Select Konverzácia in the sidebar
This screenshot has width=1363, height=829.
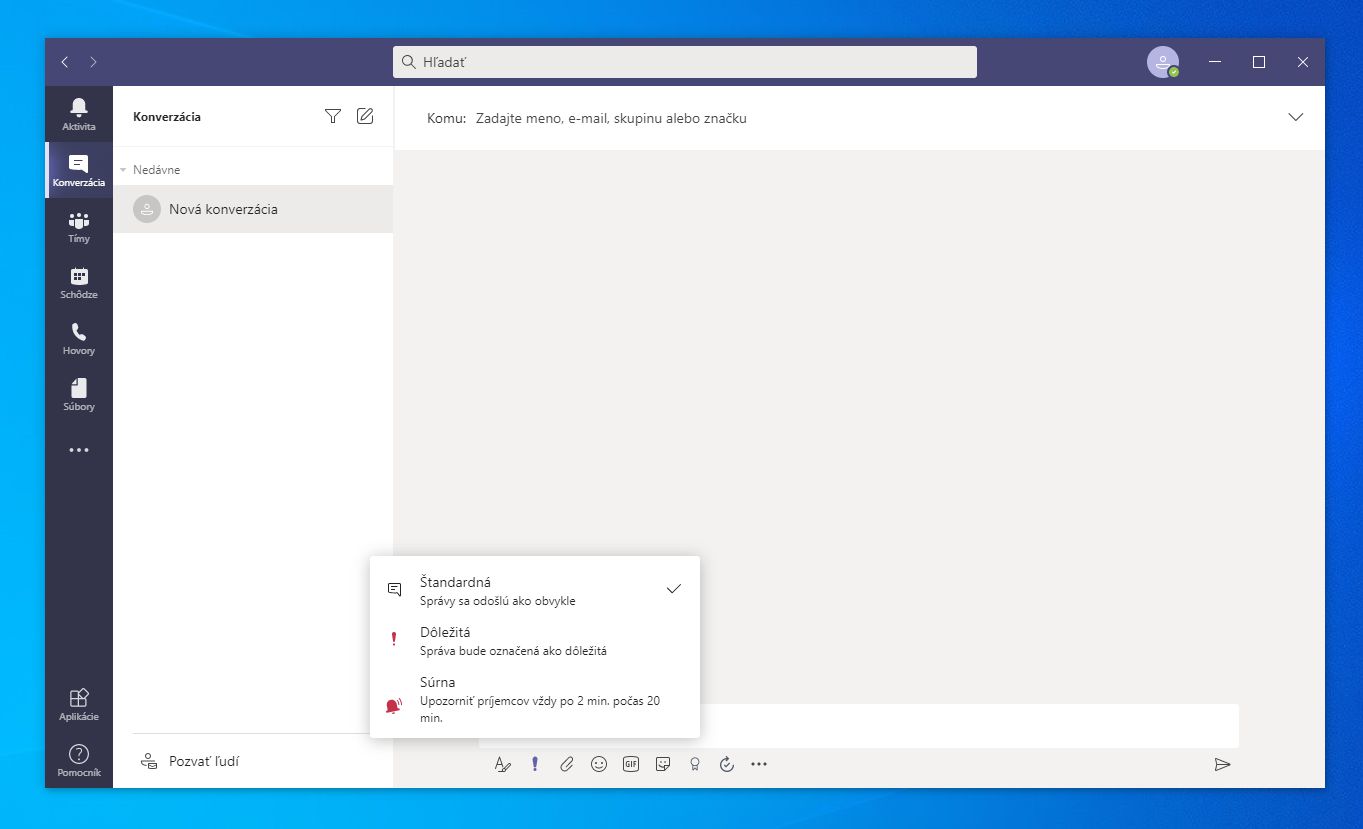click(79, 170)
